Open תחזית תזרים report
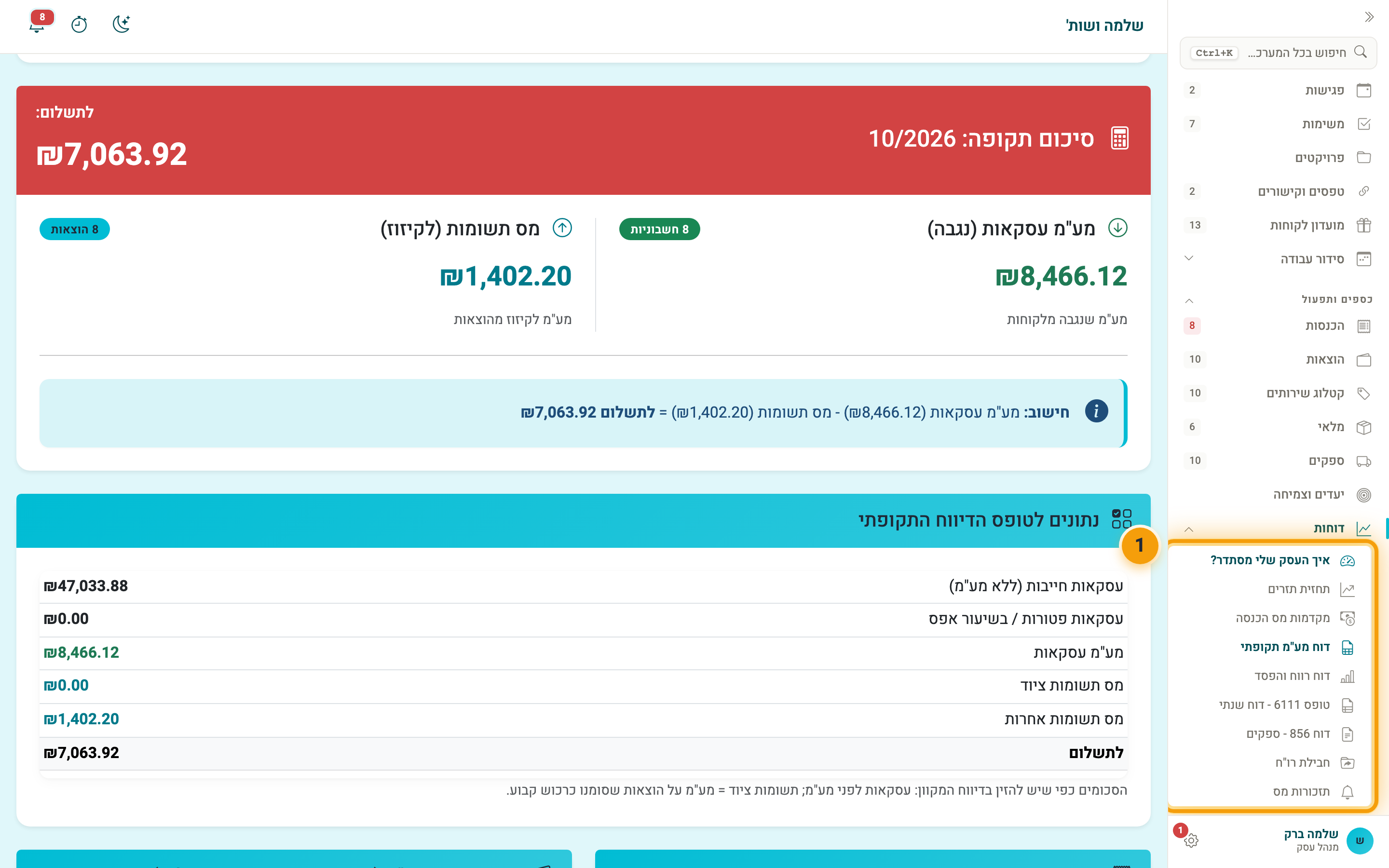This screenshot has width=1389, height=868. pyautogui.click(x=1270, y=589)
